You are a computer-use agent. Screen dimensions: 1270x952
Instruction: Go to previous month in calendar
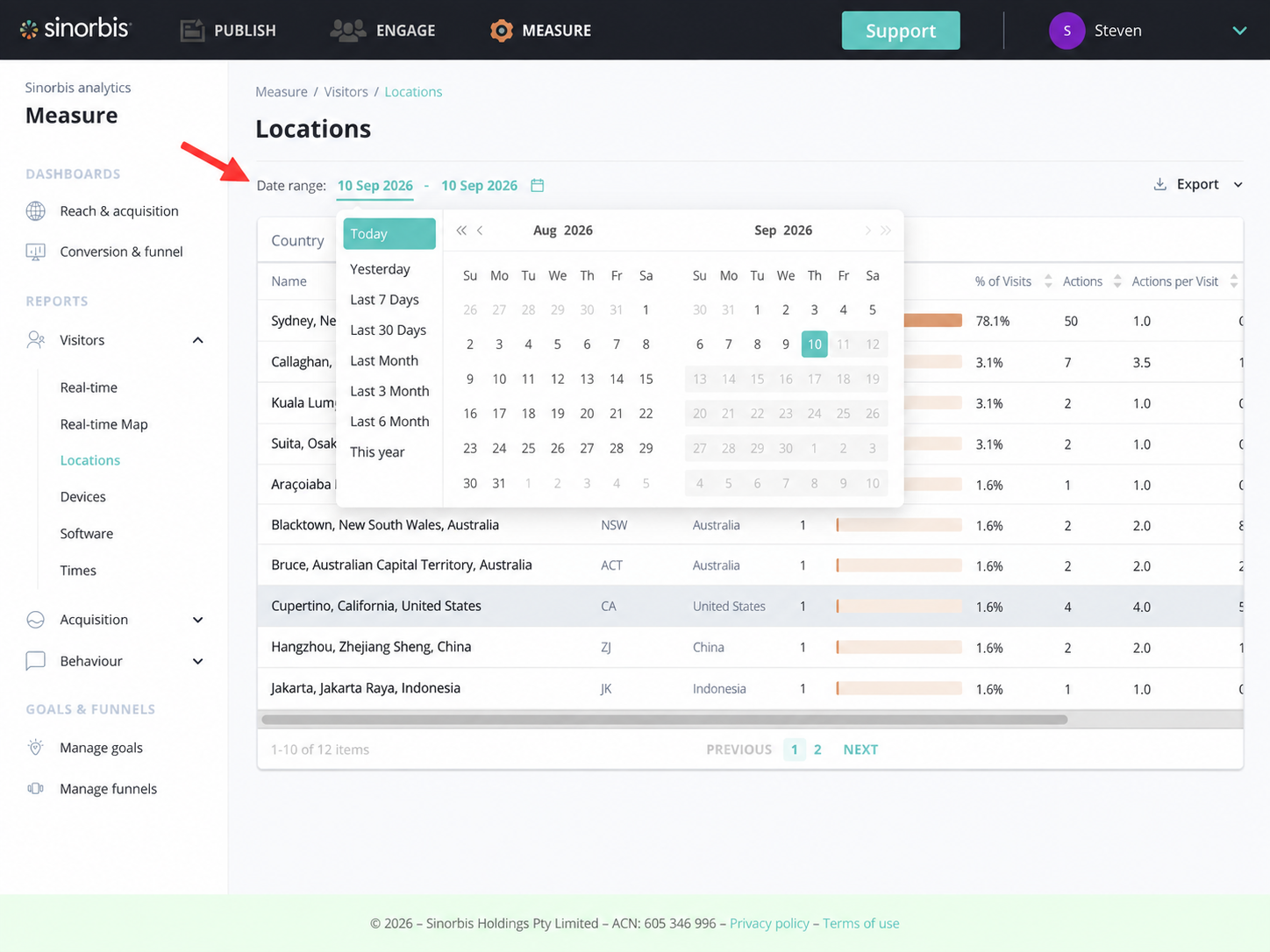pos(480,231)
